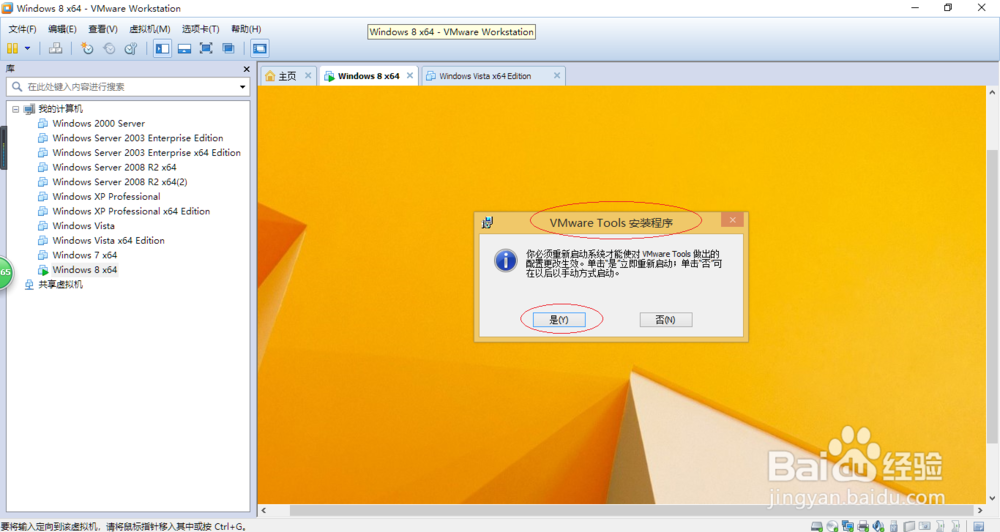Viewport: 1000px width, 532px height.
Task: Click 是(Y) to restart now
Action: point(559,320)
